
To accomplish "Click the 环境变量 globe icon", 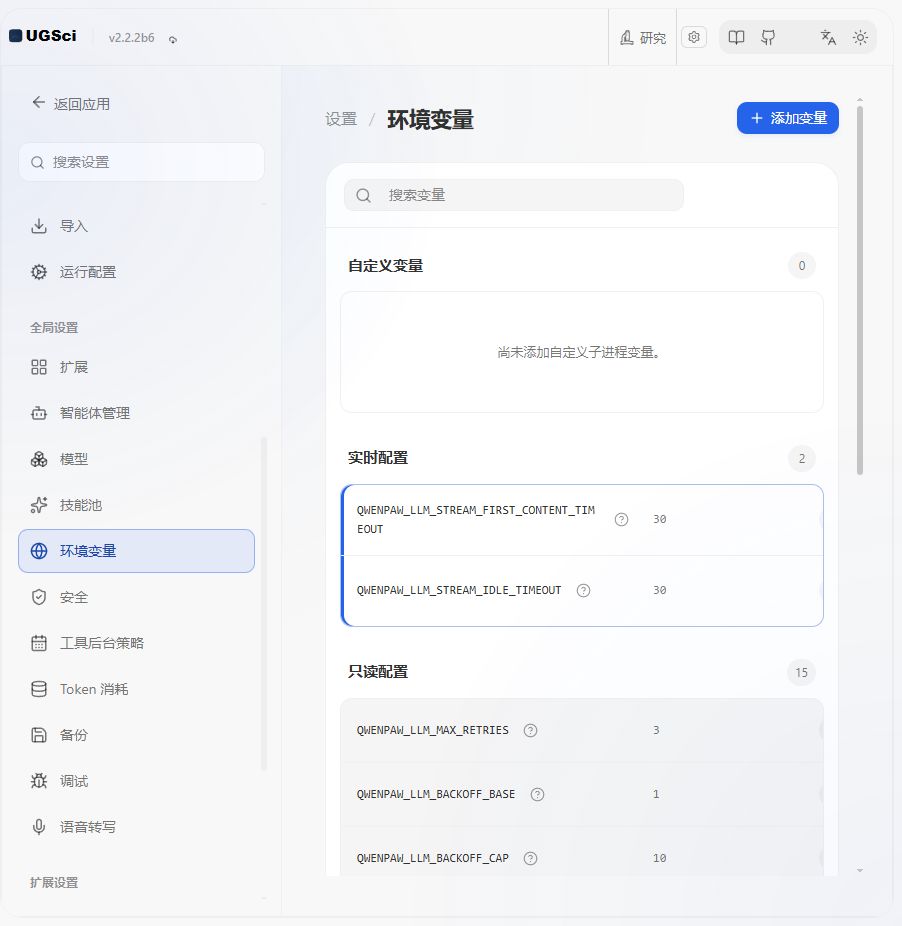I will point(39,551).
